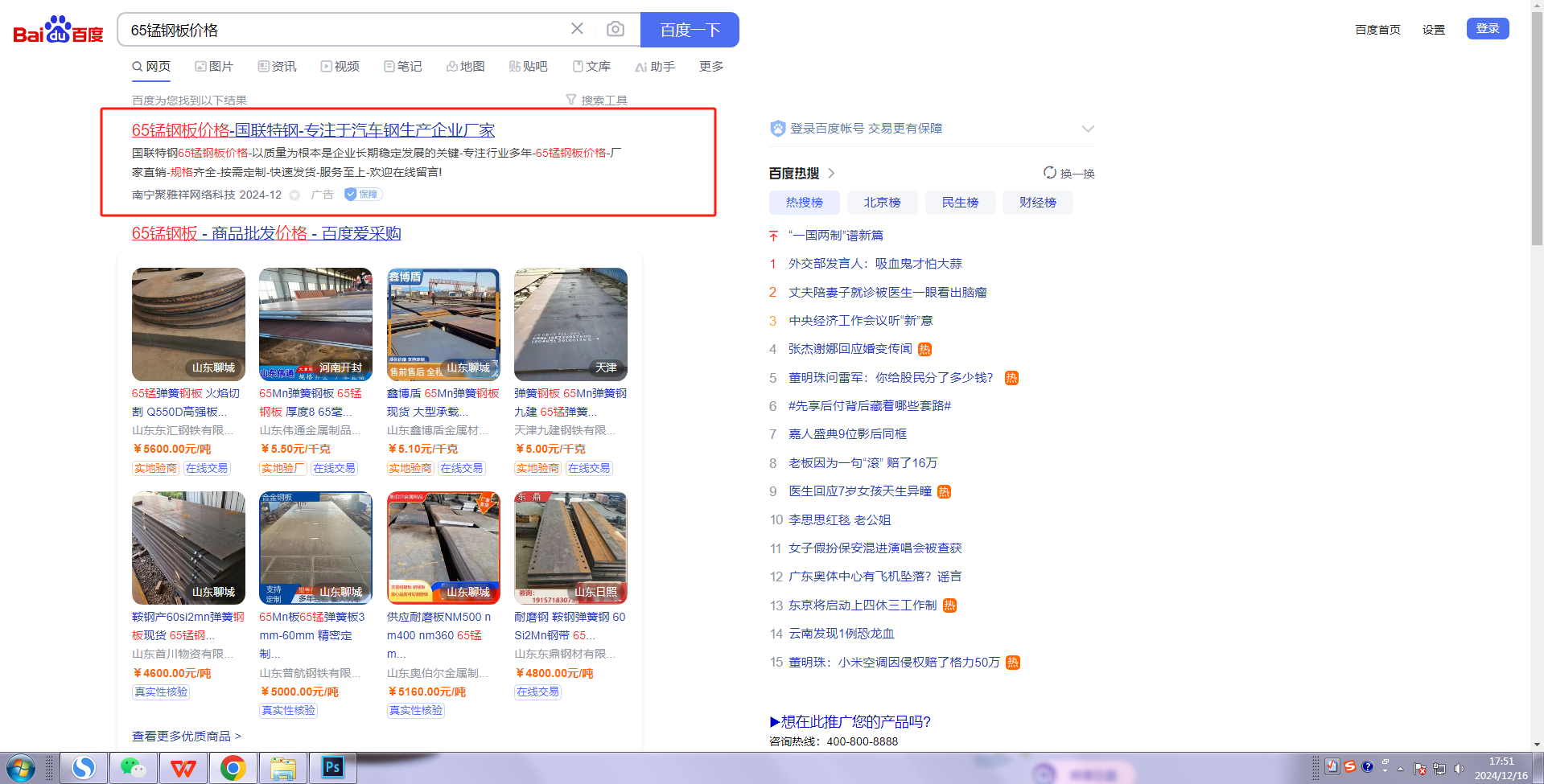Image resolution: width=1544 pixels, height=784 pixels.
Task: Click the 换一换 refresh icon in 百度热搜
Action: pyautogui.click(x=1049, y=173)
